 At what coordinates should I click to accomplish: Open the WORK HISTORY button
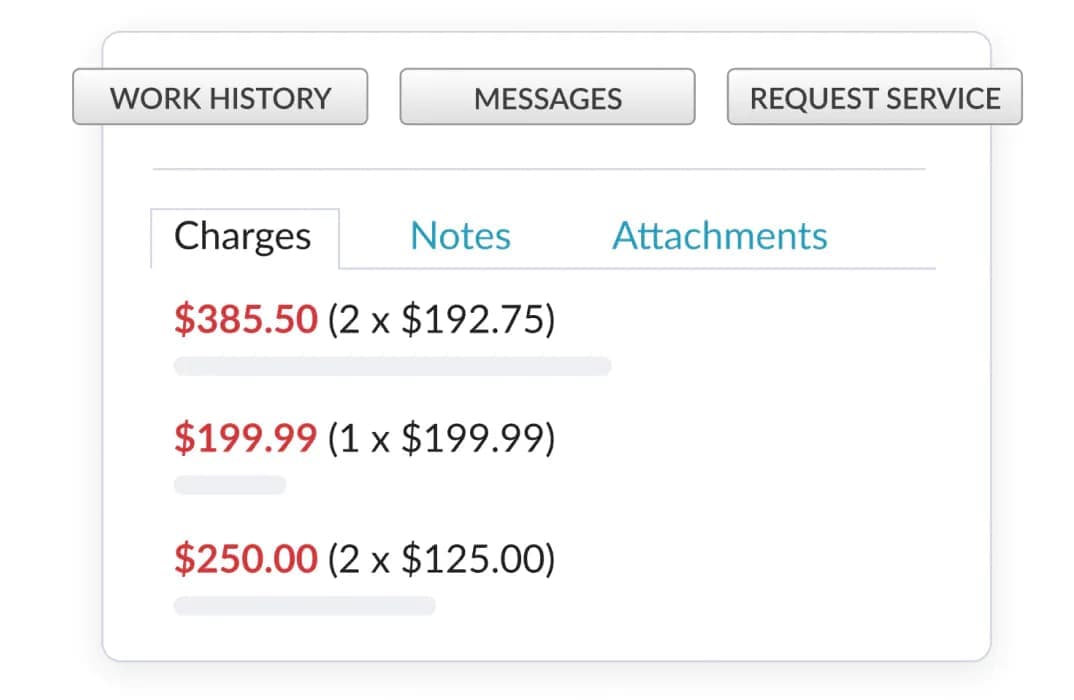coord(220,97)
